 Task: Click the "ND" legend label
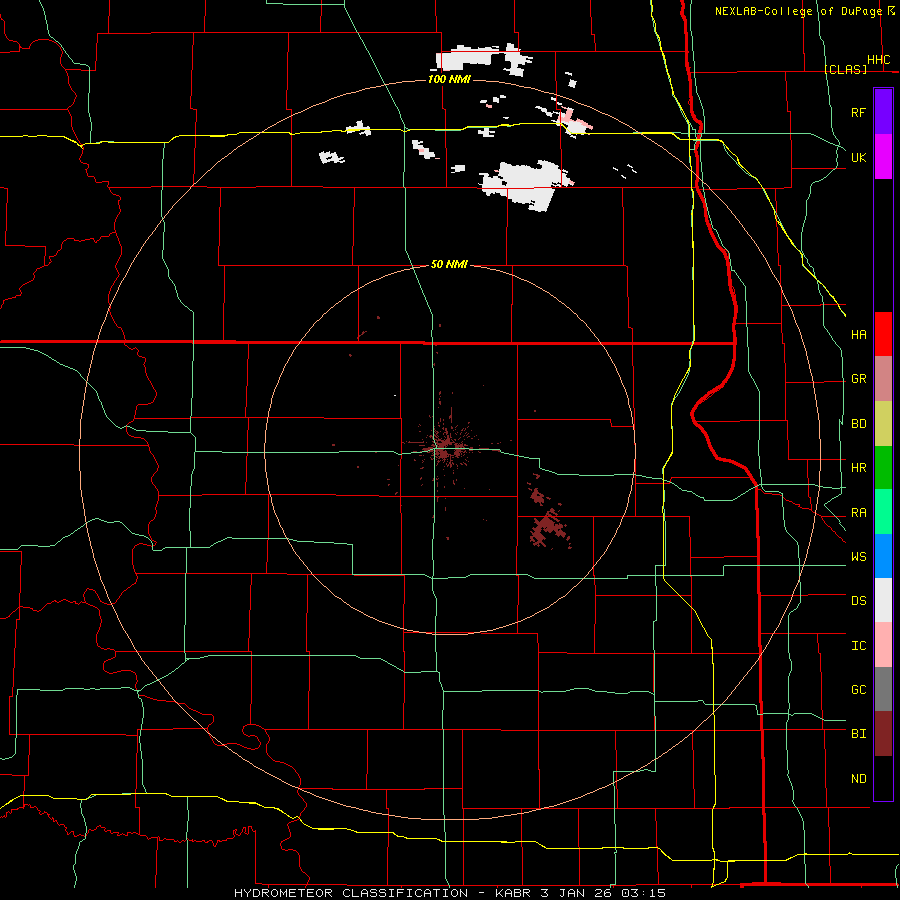click(858, 779)
